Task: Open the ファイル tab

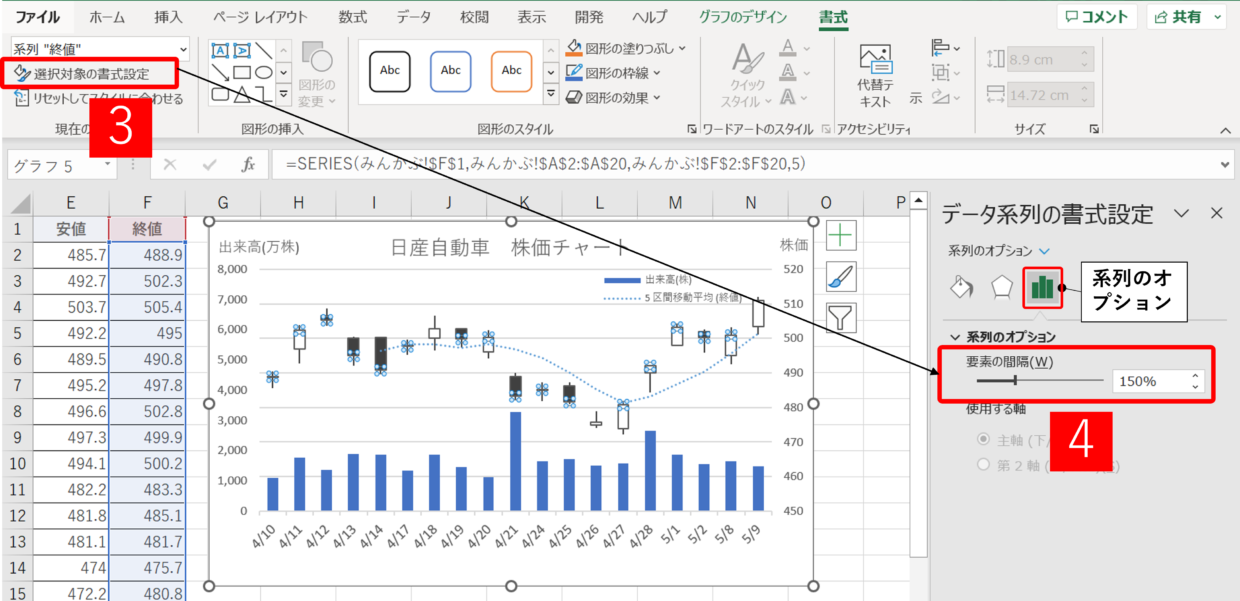Action: 37,17
